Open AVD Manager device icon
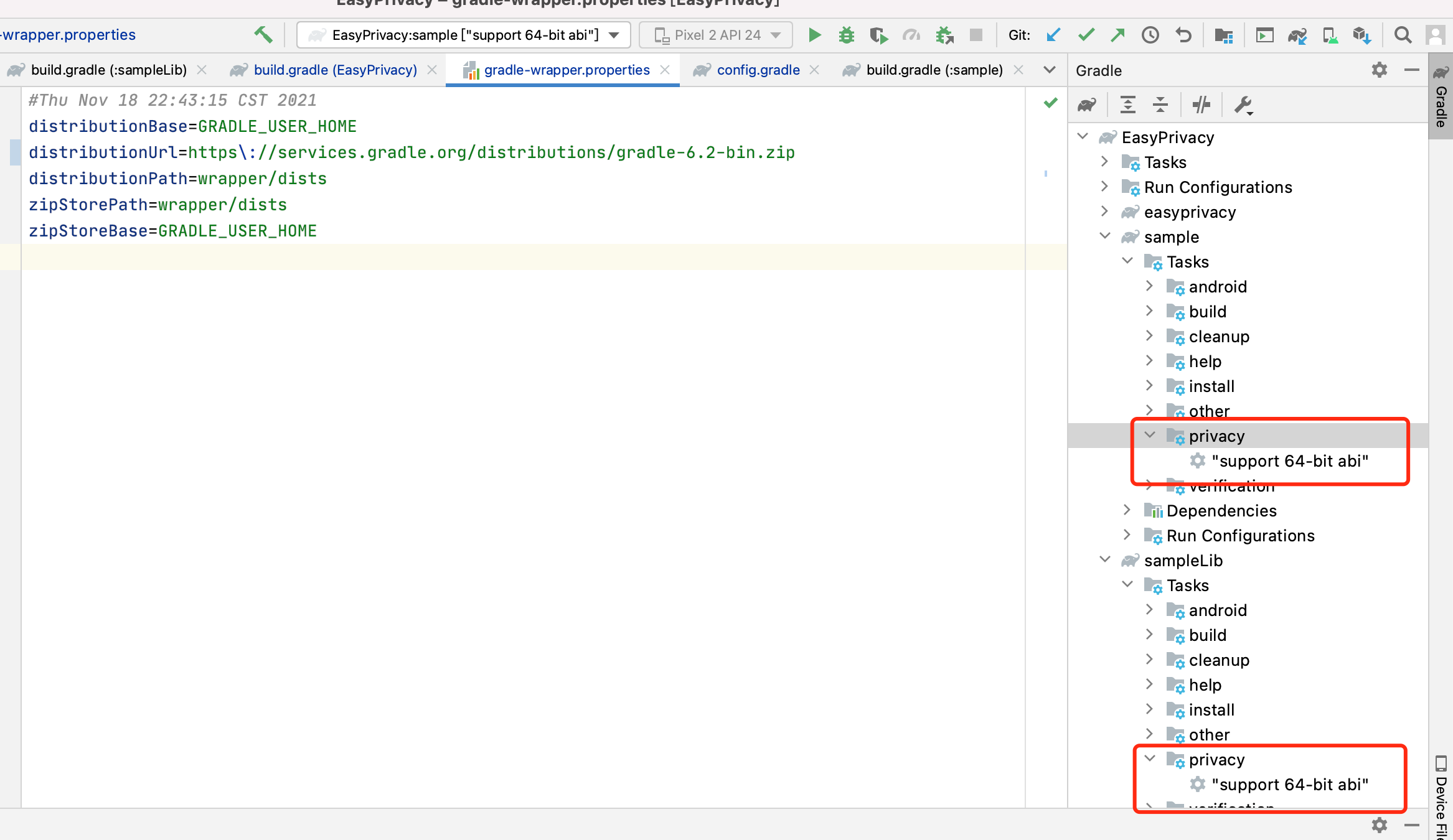The height and width of the screenshot is (840, 1453). pos(1330,35)
